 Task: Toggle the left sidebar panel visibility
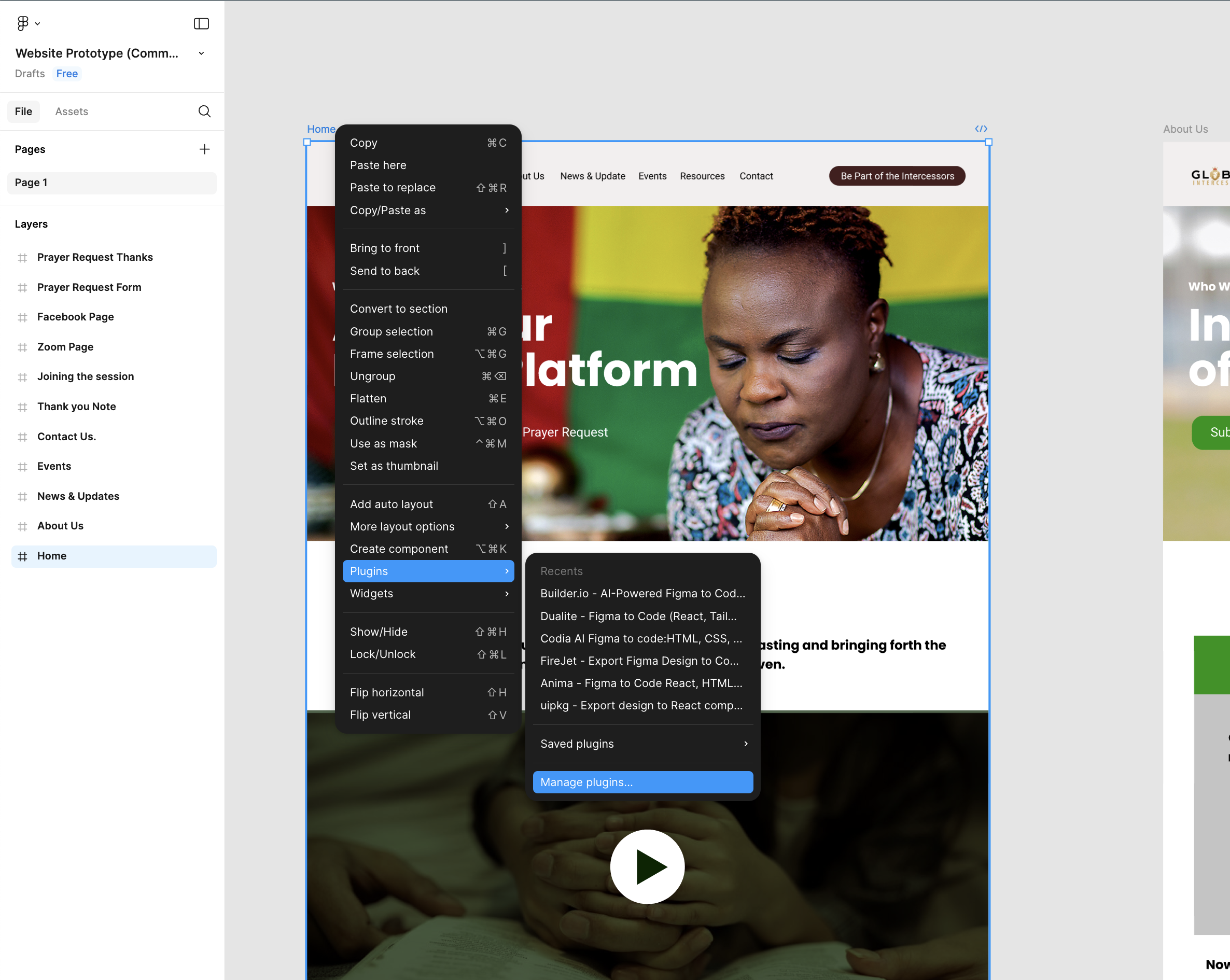tap(201, 23)
